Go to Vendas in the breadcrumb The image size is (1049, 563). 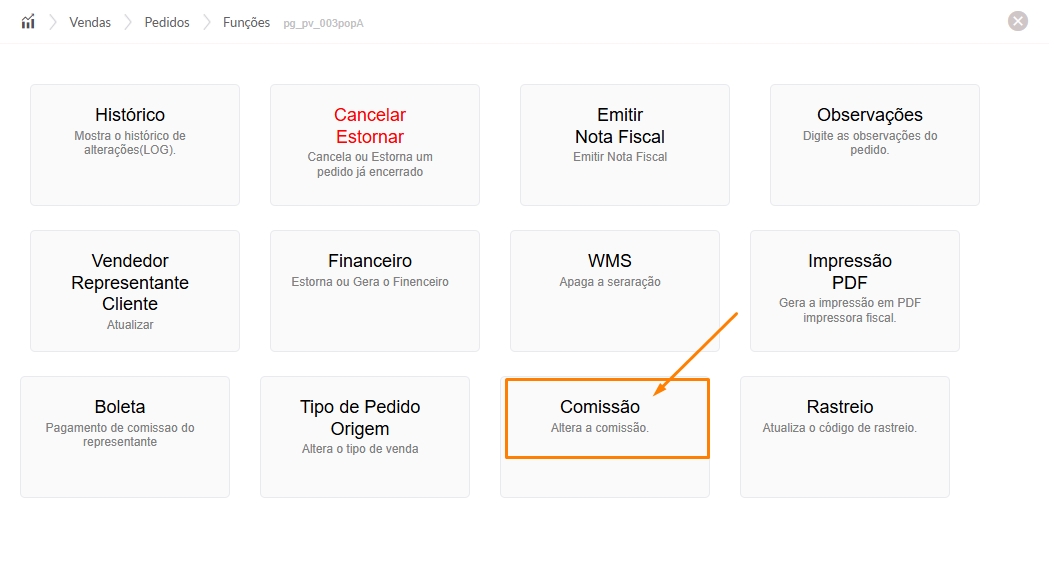90,22
